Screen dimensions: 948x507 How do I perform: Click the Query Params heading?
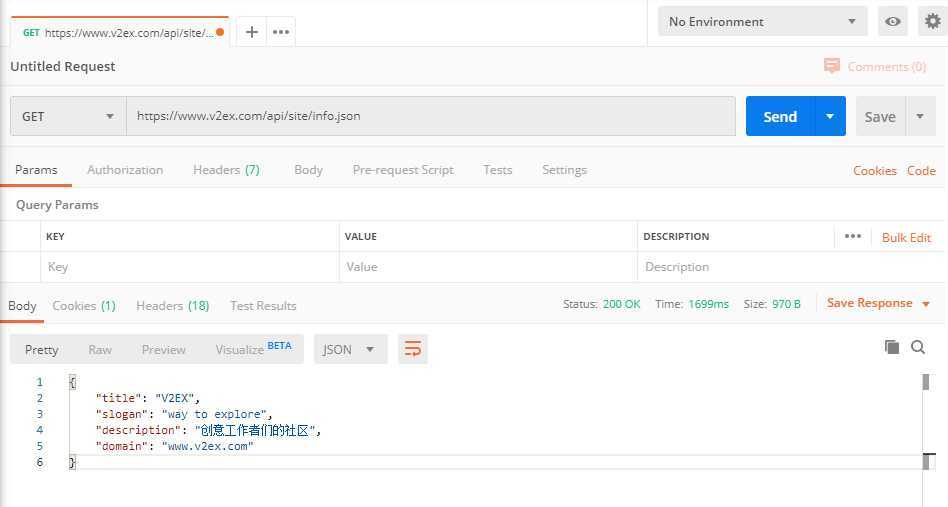click(x=57, y=205)
